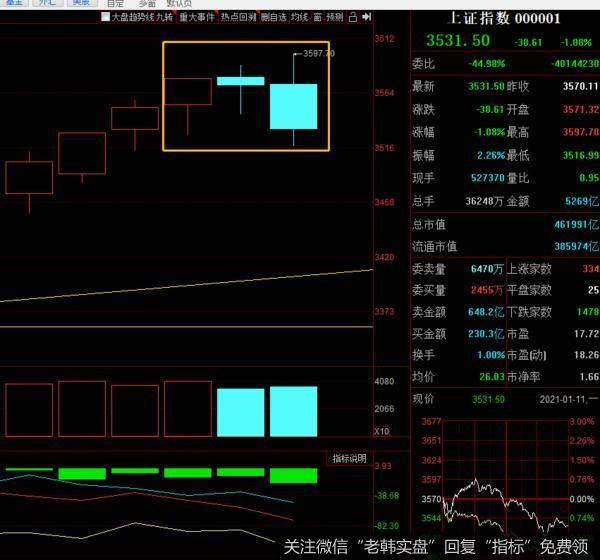Click the 上证指数 000001 title
This screenshot has width=600, height=560.
pyautogui.click(x=504, y=18)
